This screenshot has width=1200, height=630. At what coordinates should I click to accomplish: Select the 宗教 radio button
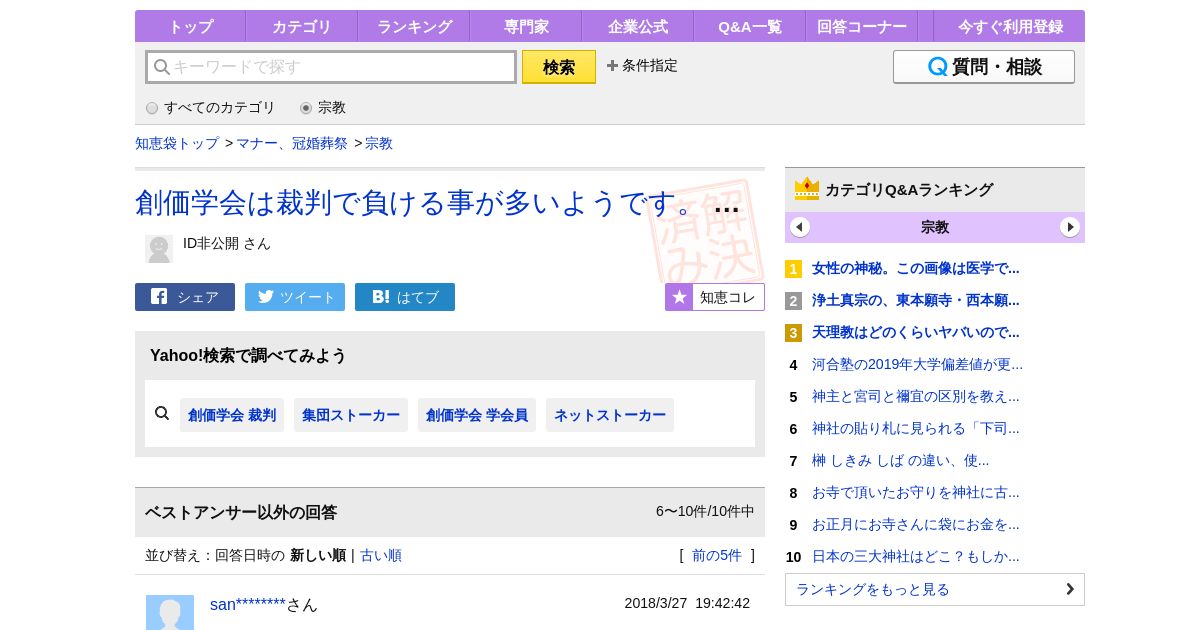306,108
